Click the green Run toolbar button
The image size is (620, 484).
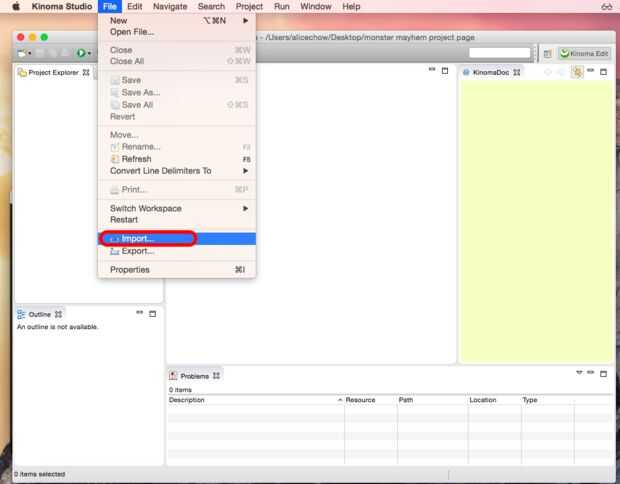click(x=81, y=53)
